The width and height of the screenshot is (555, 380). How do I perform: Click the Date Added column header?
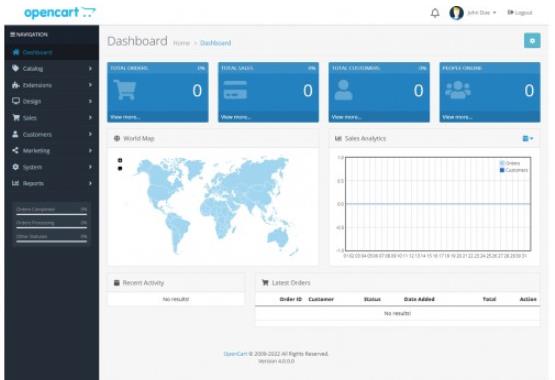pyautogui.click(x=419, y=299)
